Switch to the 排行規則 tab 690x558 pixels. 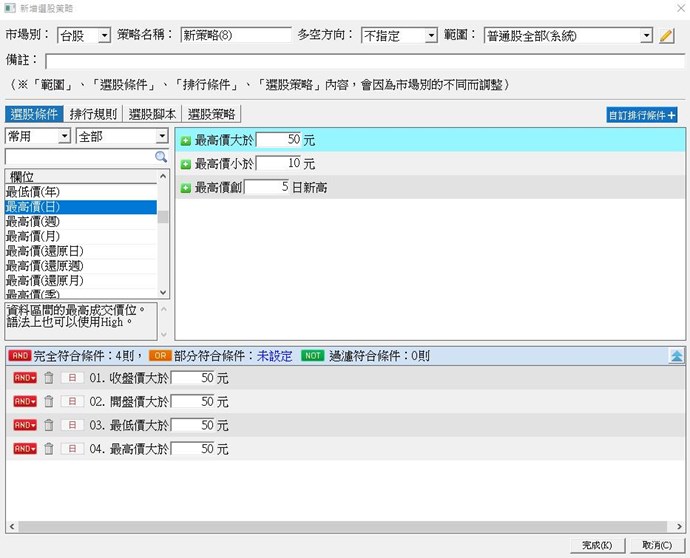(95, 115)
